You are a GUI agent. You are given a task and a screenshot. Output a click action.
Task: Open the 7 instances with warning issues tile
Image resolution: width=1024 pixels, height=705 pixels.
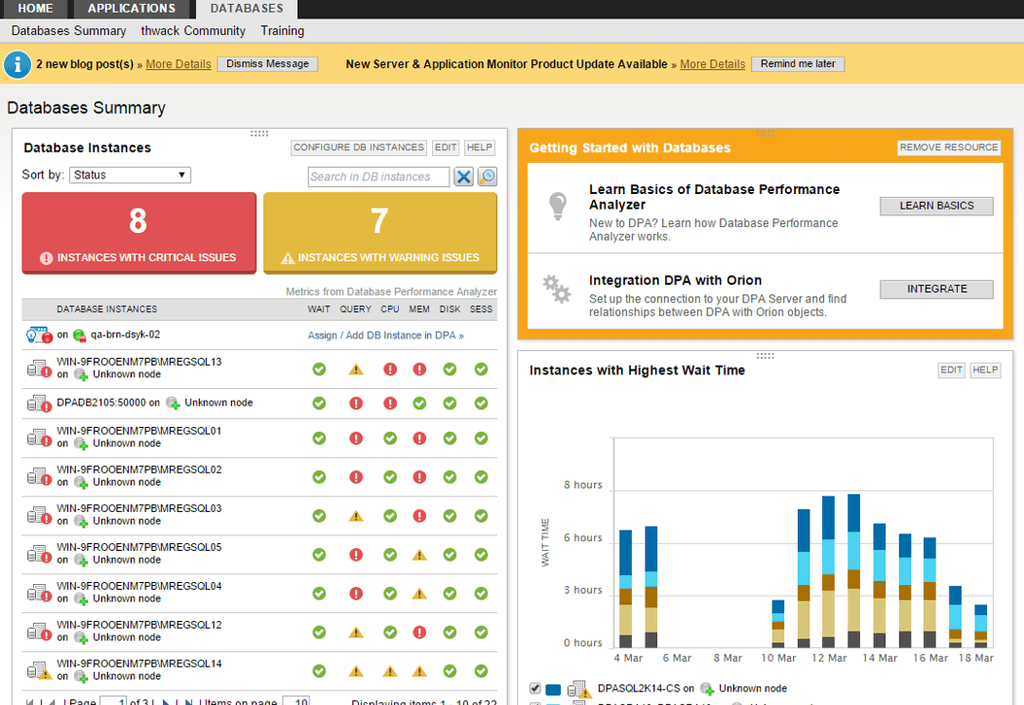[x=380, y=233]
